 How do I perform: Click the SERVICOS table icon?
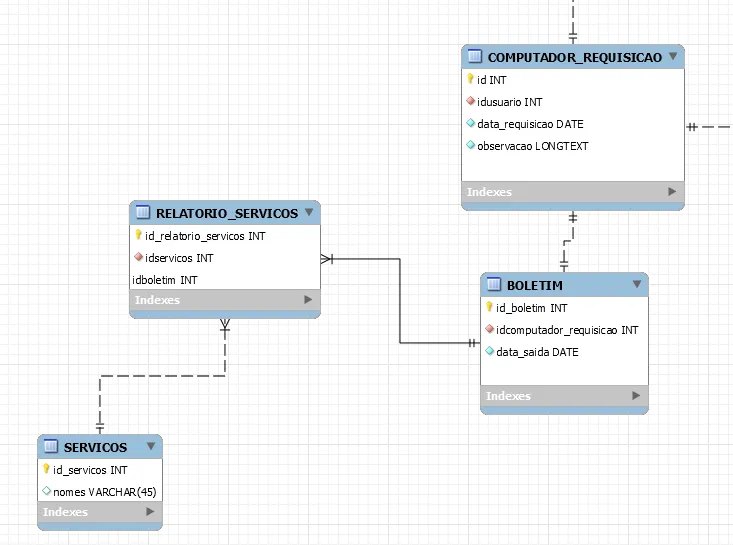(x=51, y=447)
